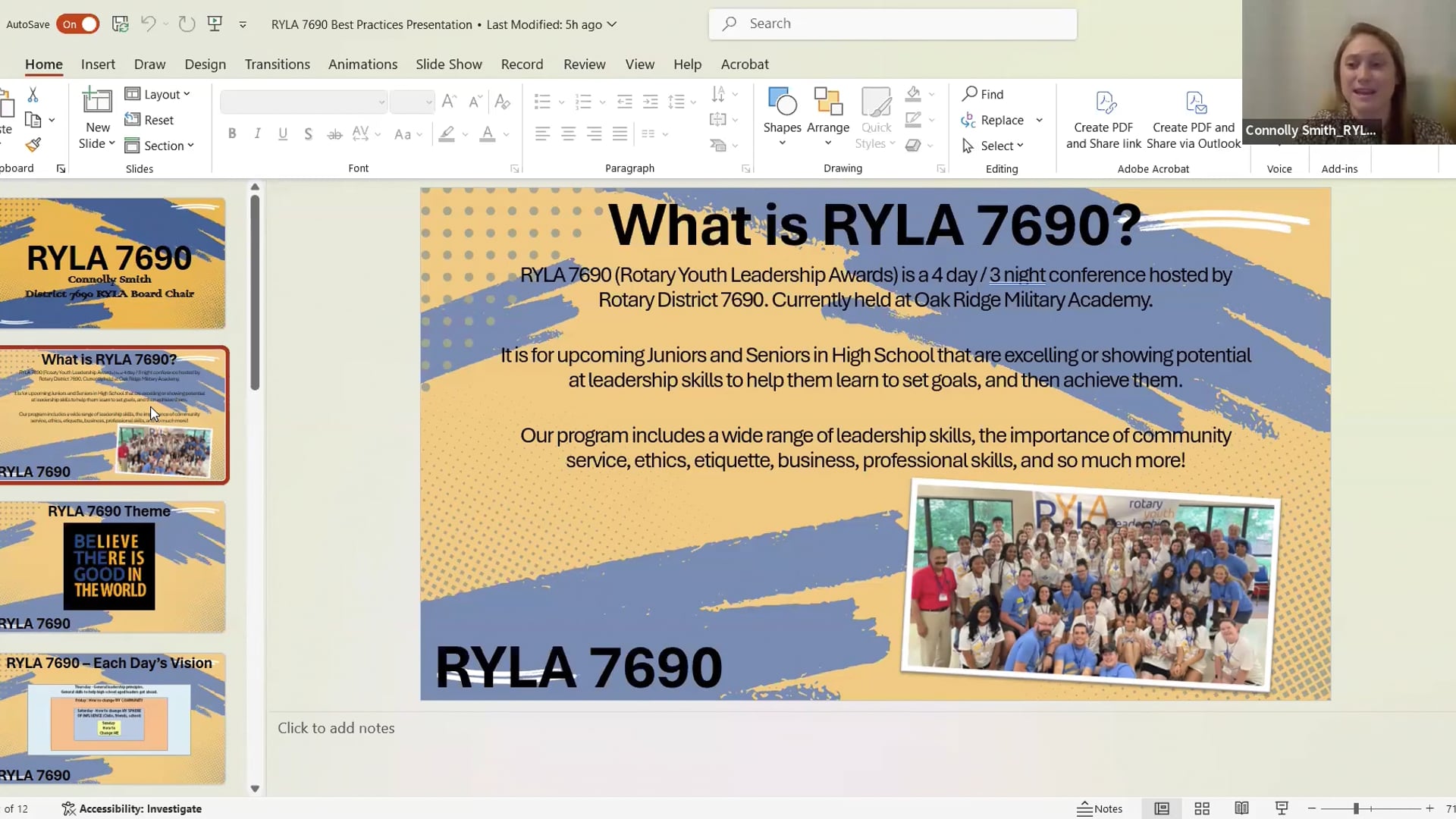This screenshot has height=819, width=1456.
Task: Toggle text Shadow formatting
Action: coord(308,134)
